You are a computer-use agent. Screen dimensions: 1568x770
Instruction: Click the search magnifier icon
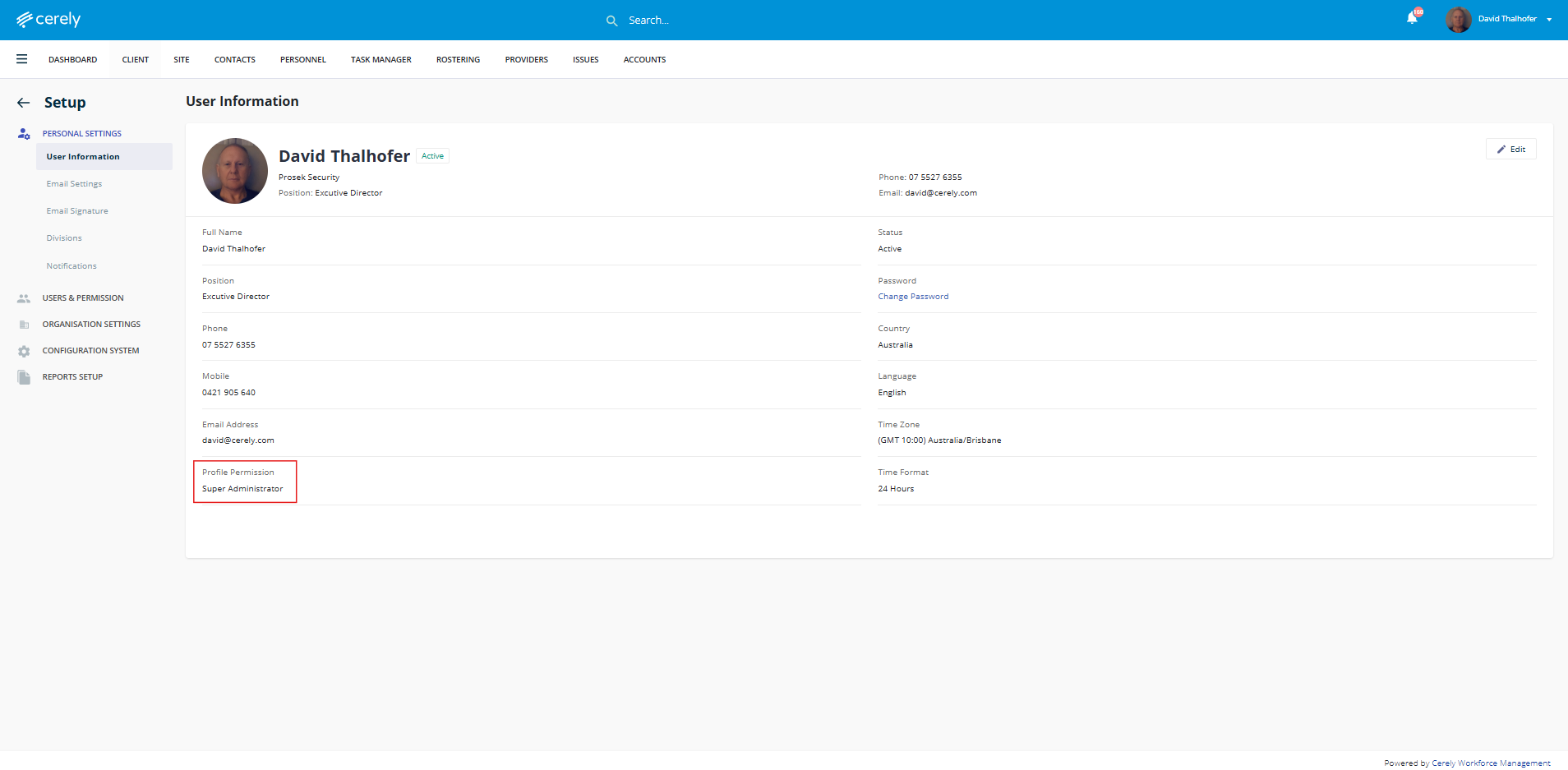(x=611, y=21)
